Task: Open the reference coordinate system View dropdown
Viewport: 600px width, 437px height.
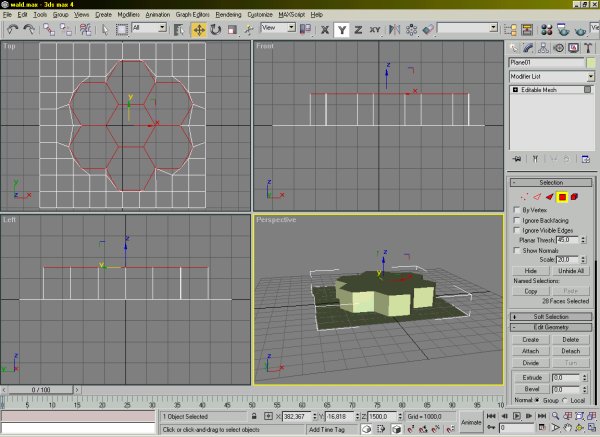Action: click(280, 29)
